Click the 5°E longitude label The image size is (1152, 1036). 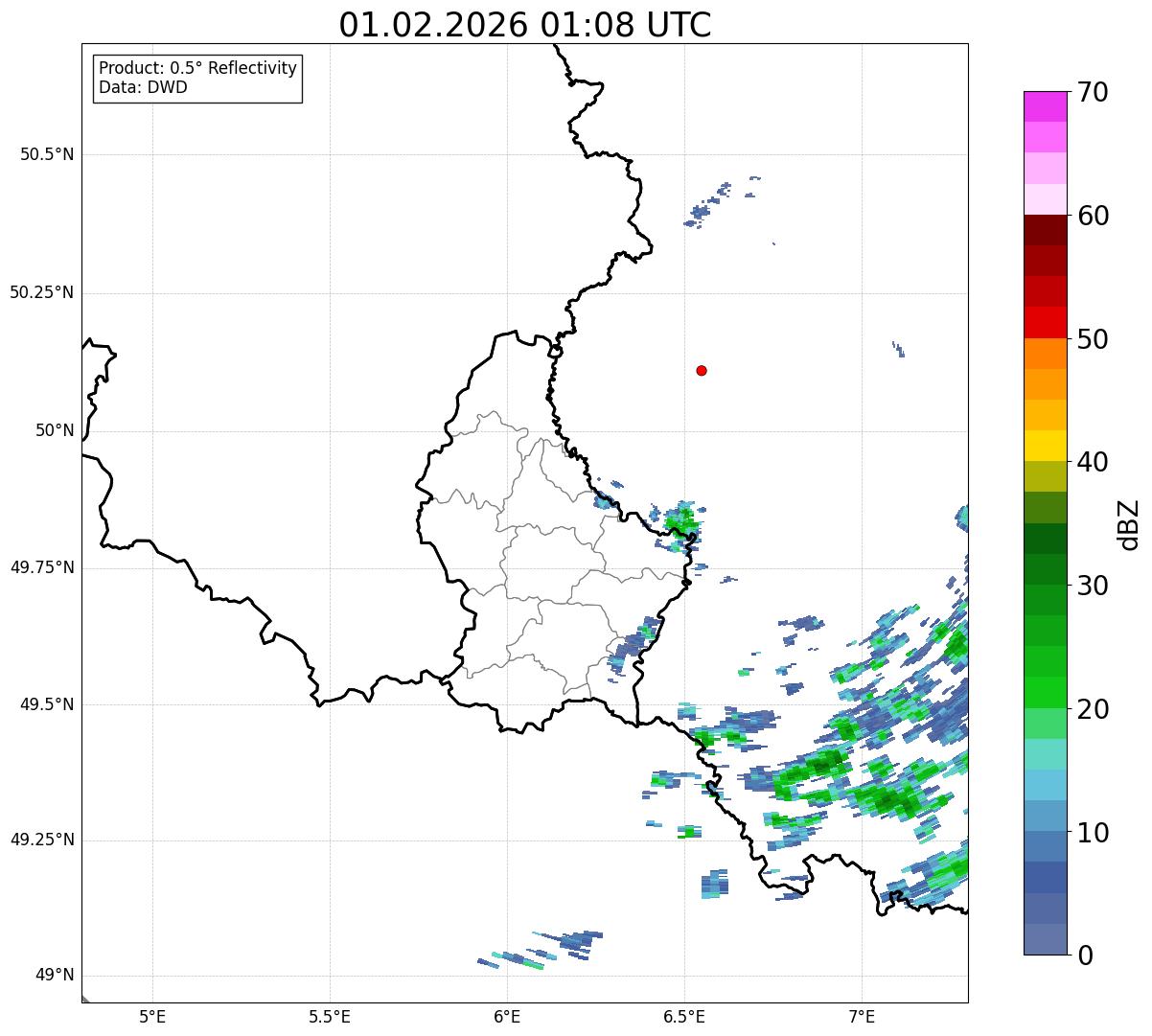click(x=152, y=1016)
